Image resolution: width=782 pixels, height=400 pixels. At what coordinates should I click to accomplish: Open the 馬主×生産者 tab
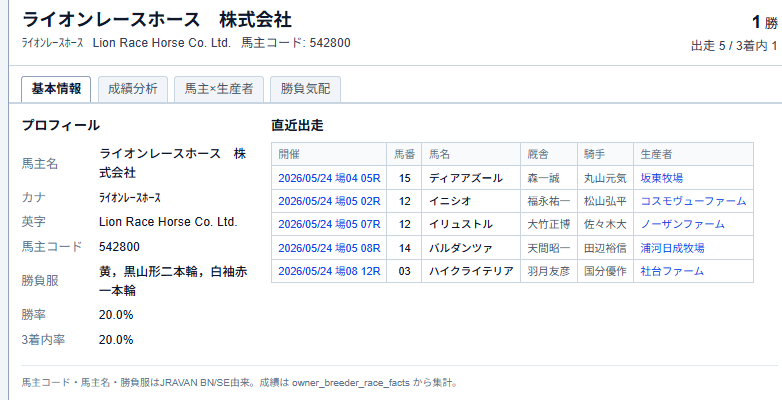[x=219, y=89]
